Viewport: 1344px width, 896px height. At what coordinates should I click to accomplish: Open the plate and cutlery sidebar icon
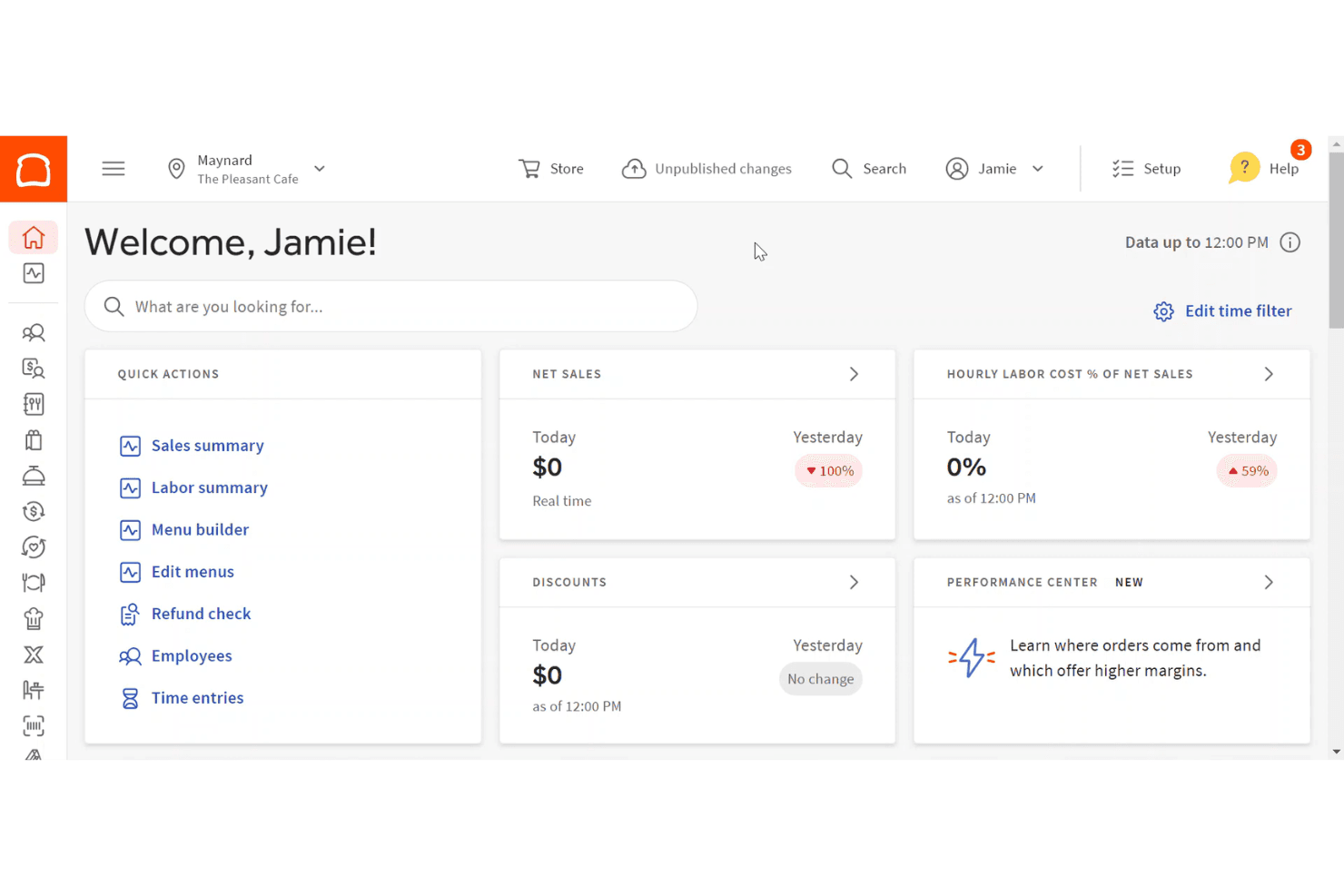click(34, 583)
